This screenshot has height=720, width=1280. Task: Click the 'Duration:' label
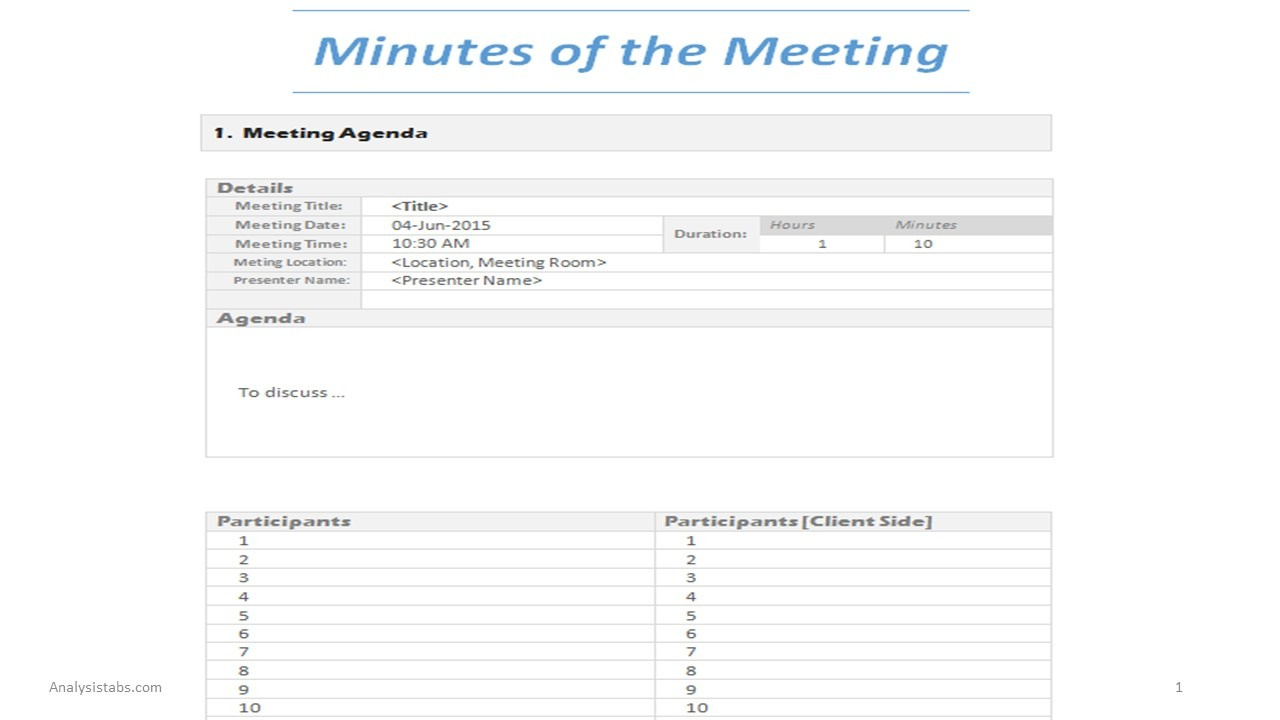tap(710, 234)
